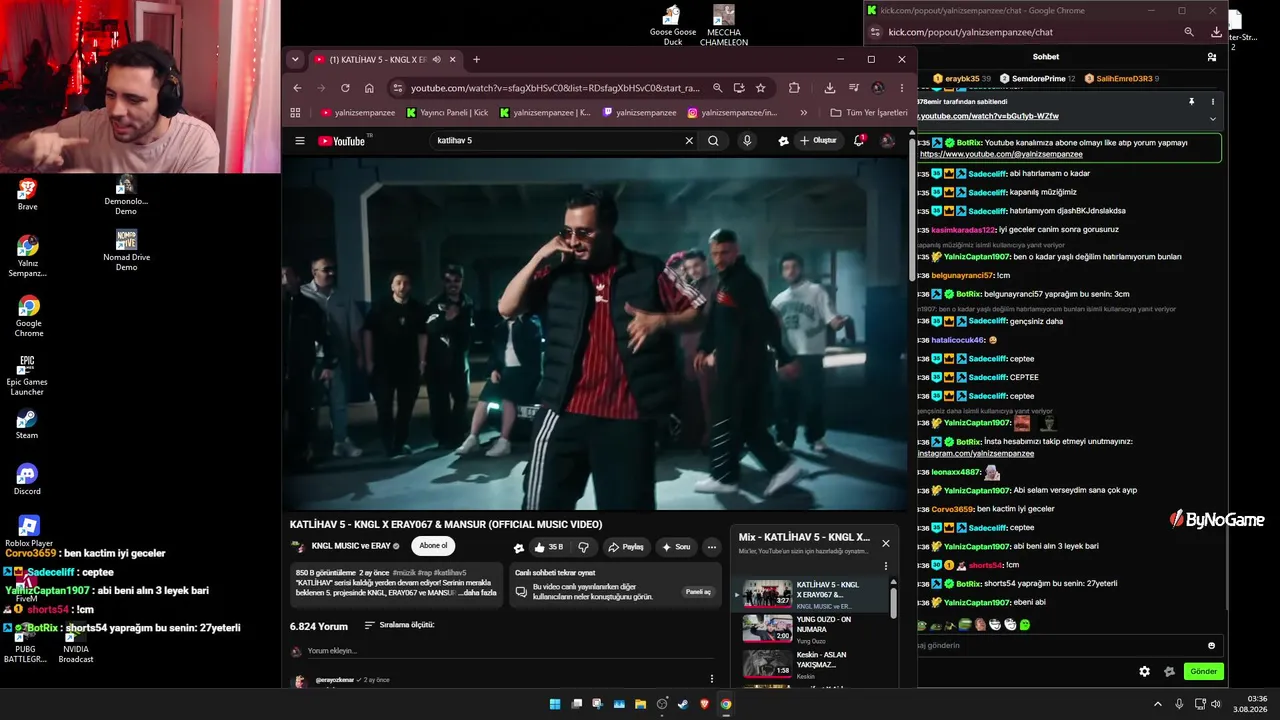Subscribe with the Abone ol button

[433, 546]
